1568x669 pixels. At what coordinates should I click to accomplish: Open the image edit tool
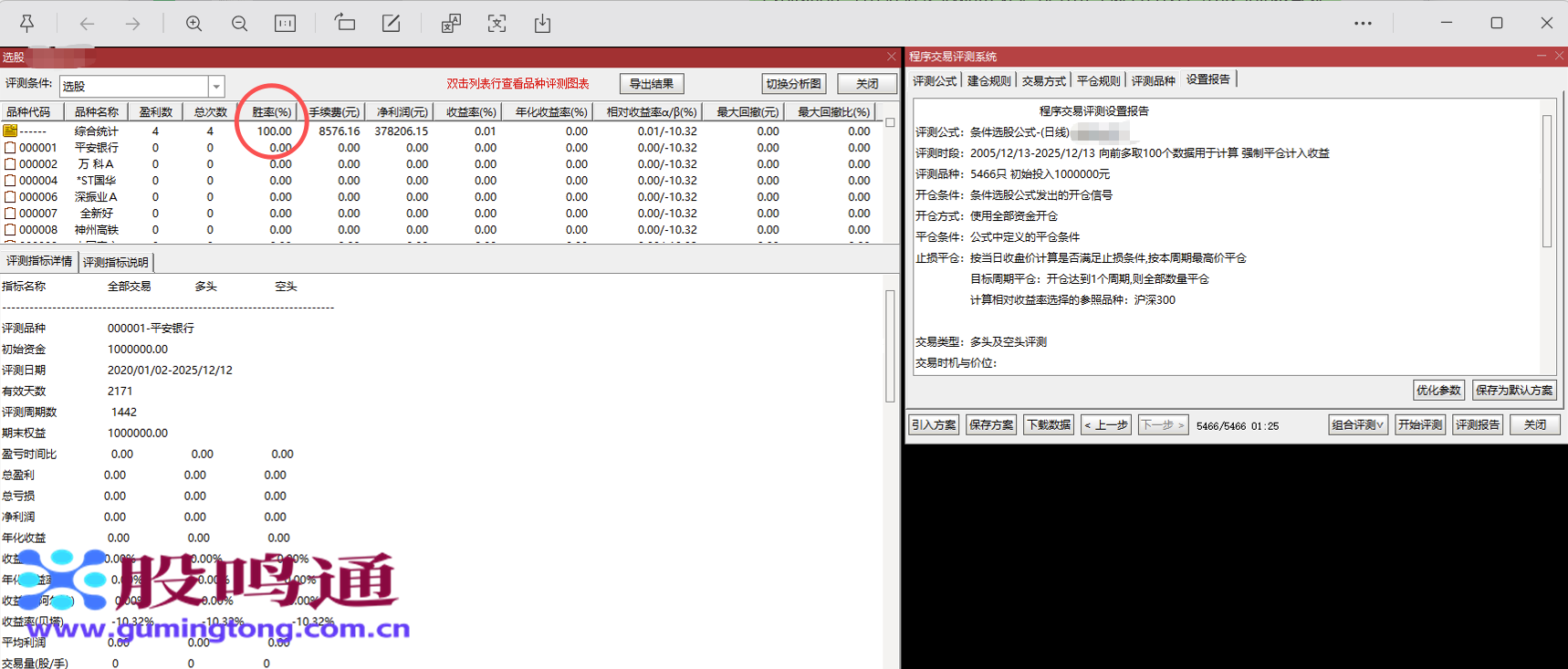(x=391, y=23)
